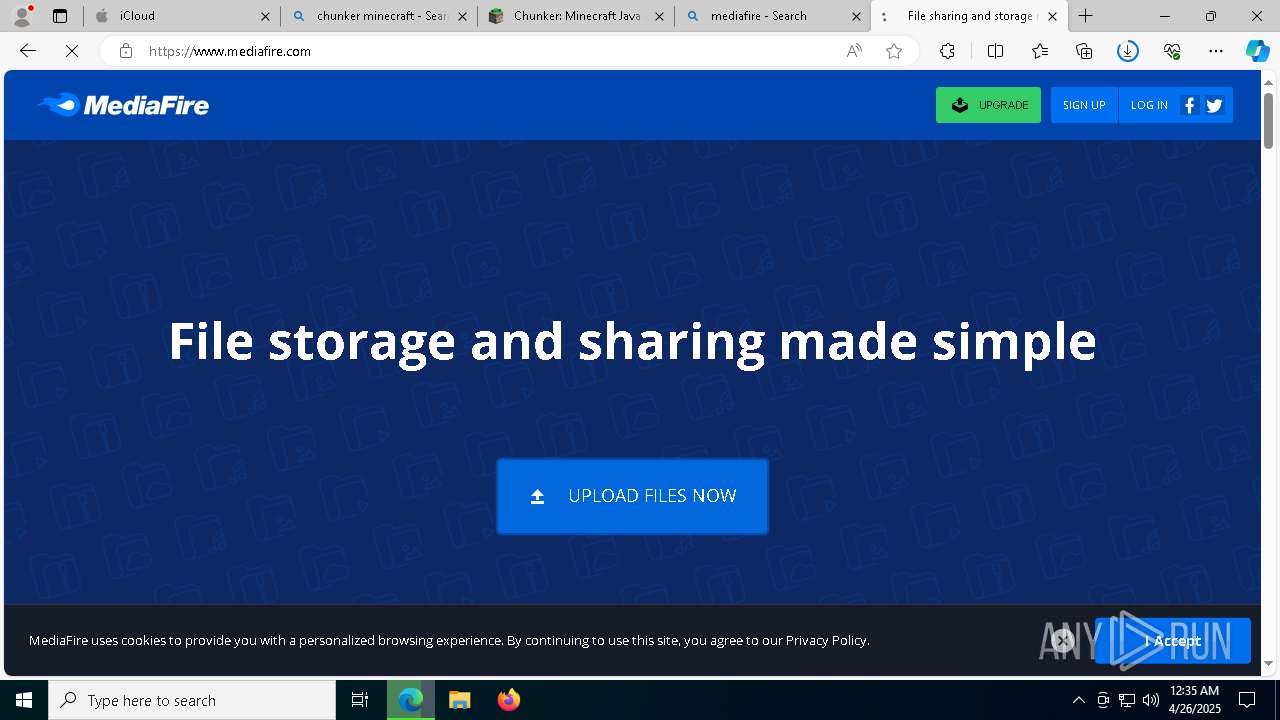The width and height of the screenshot is (1280, 720).
Task: Close the File sharing and storage tab
Action: coord(1052,16)
